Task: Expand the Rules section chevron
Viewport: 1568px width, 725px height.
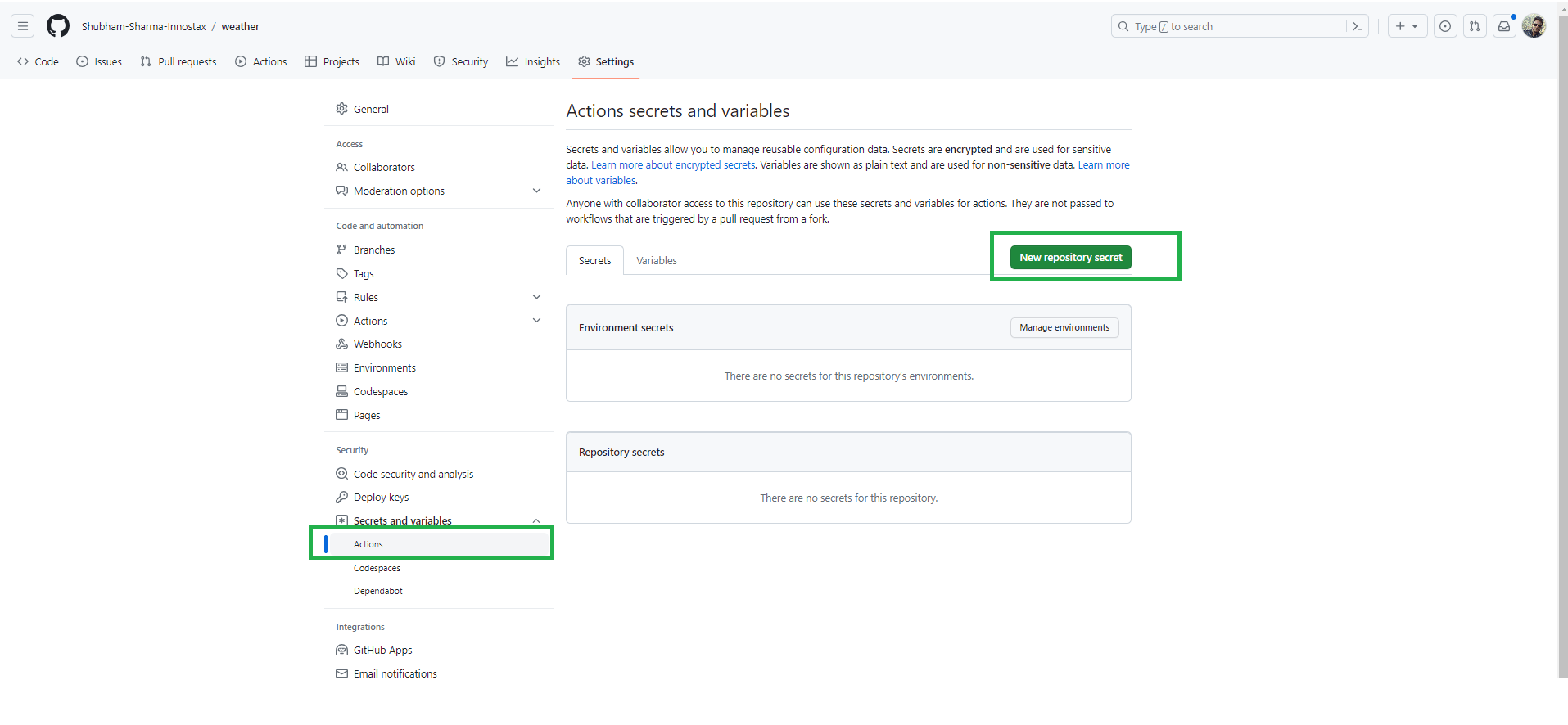Action: (536, 297)
